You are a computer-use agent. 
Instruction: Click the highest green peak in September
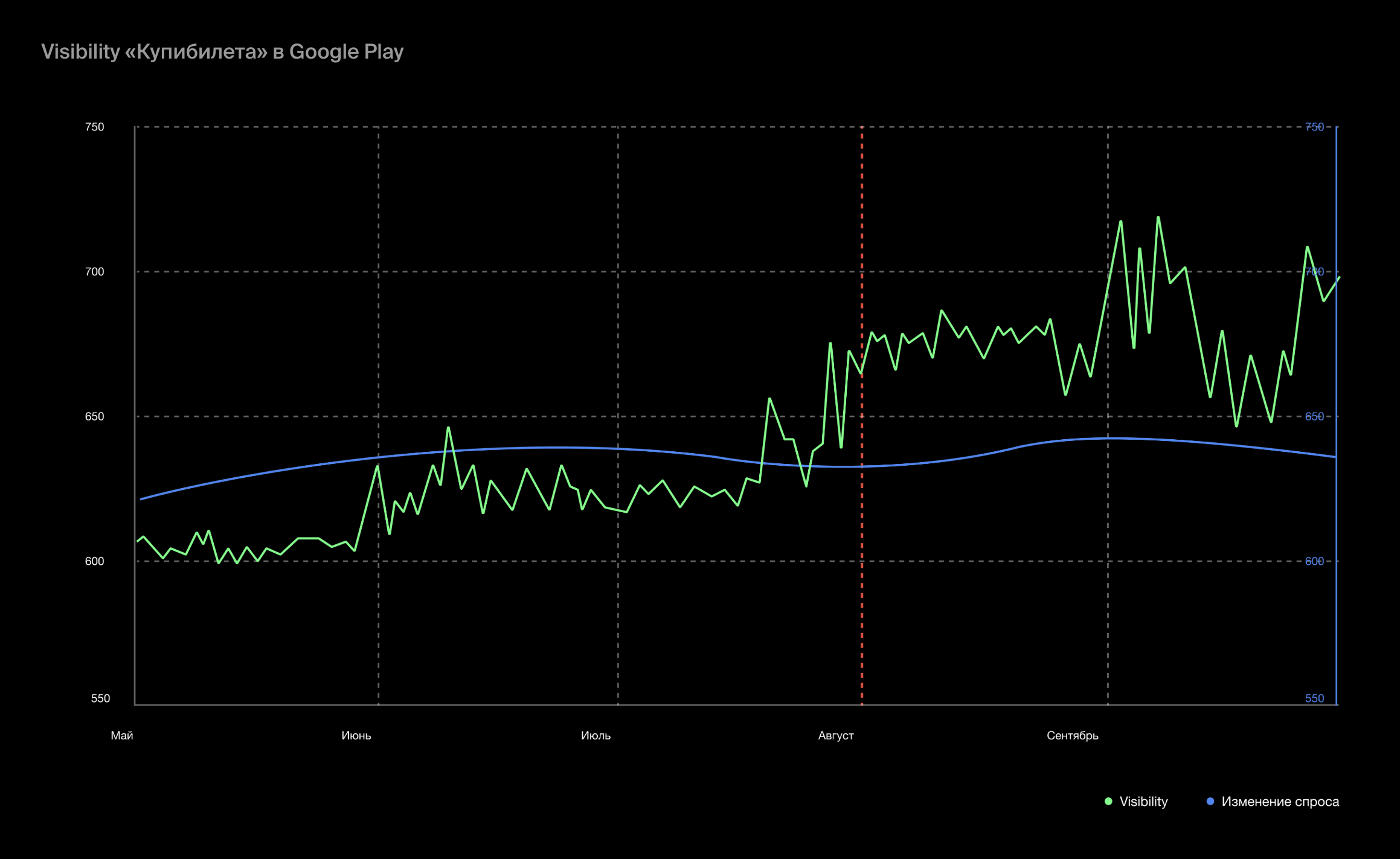[1158, 217]
